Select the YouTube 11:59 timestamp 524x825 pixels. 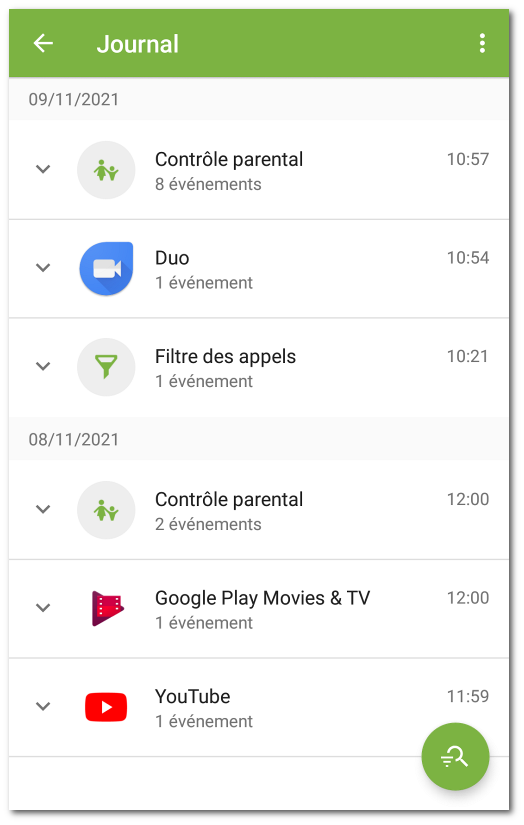click(x=468, y=696)
